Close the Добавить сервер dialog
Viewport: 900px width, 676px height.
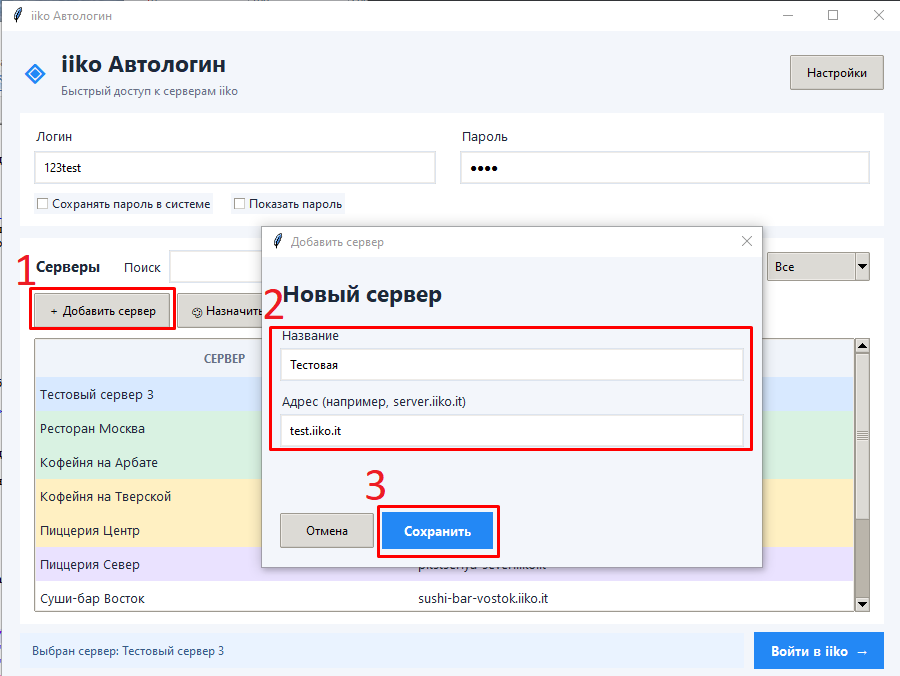coord(747,241)
